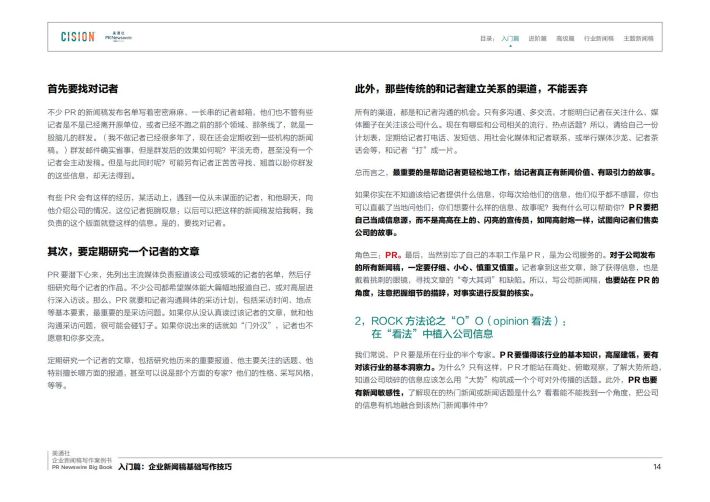Click the 目录 label in header
Screen dimensions: 710x502
point(486,36)
